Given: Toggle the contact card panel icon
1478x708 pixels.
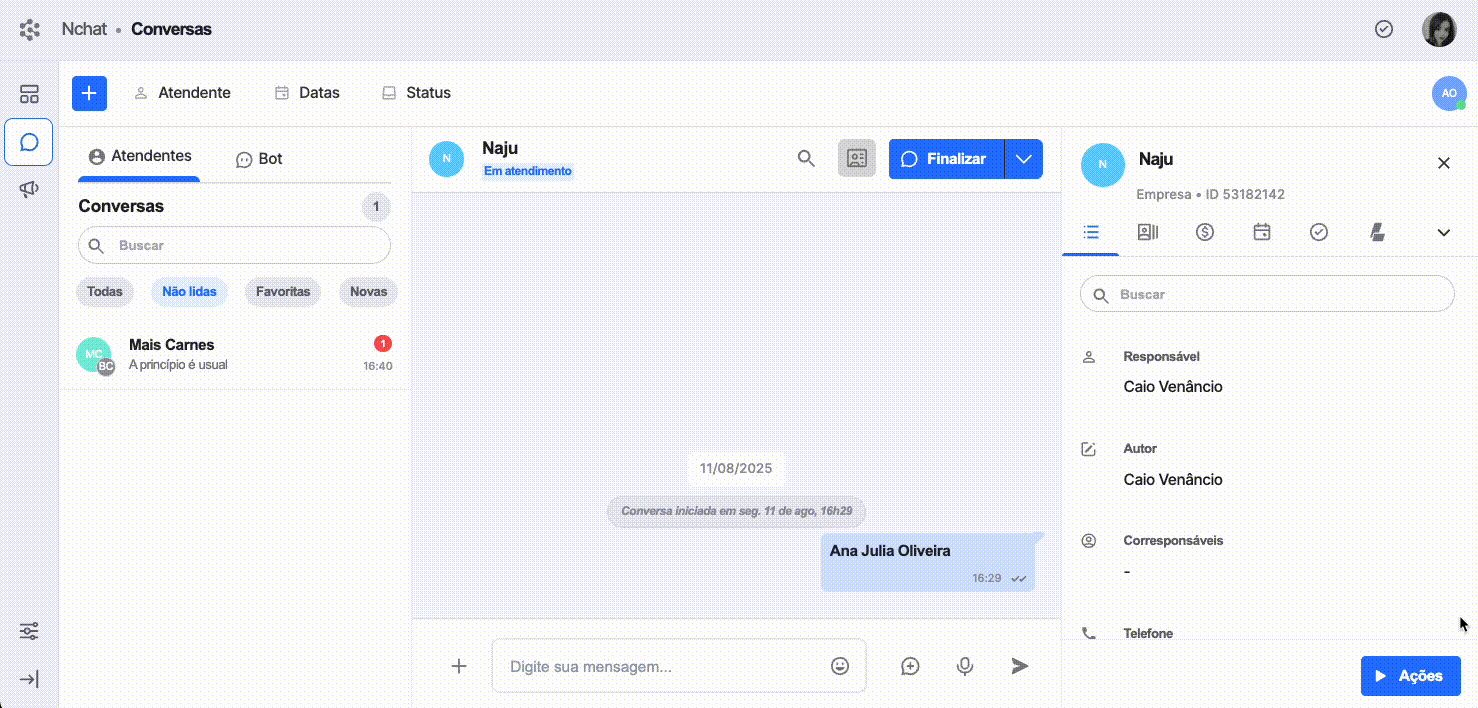Looking at the screenshot, I should pos(857,158).
